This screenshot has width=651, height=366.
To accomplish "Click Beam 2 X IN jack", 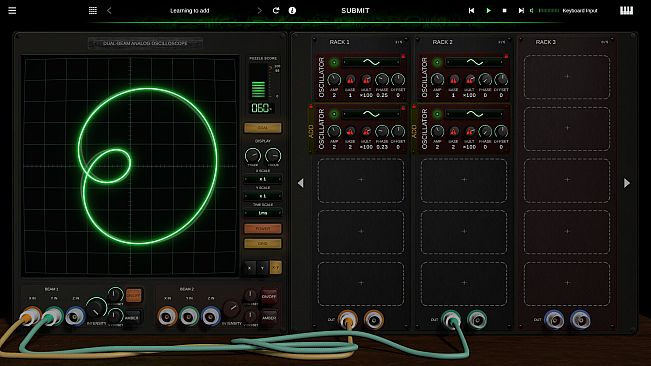I will pyautogui.click(x=167, y=316).
